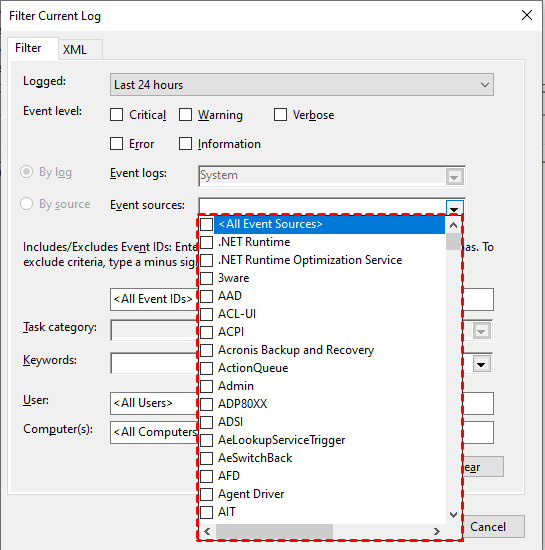545x550 pixels.
Task: Click the All Computers input field
Action: (x=154, y=432)
